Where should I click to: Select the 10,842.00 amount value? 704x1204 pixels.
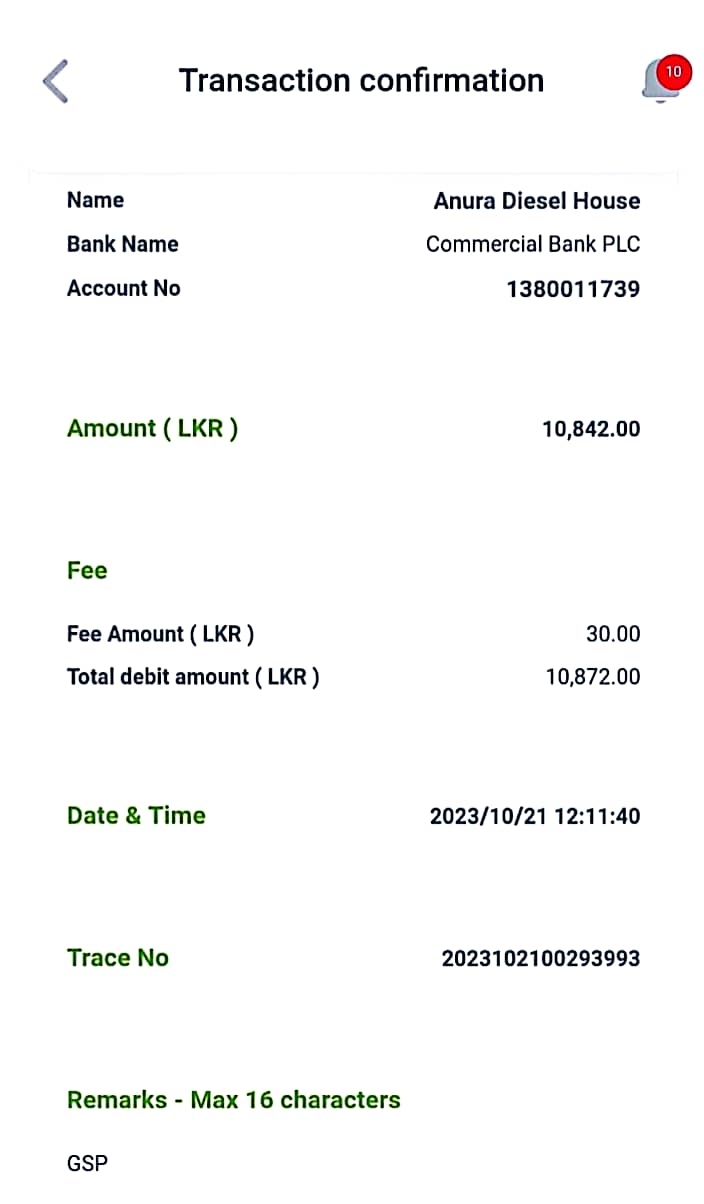591,429
